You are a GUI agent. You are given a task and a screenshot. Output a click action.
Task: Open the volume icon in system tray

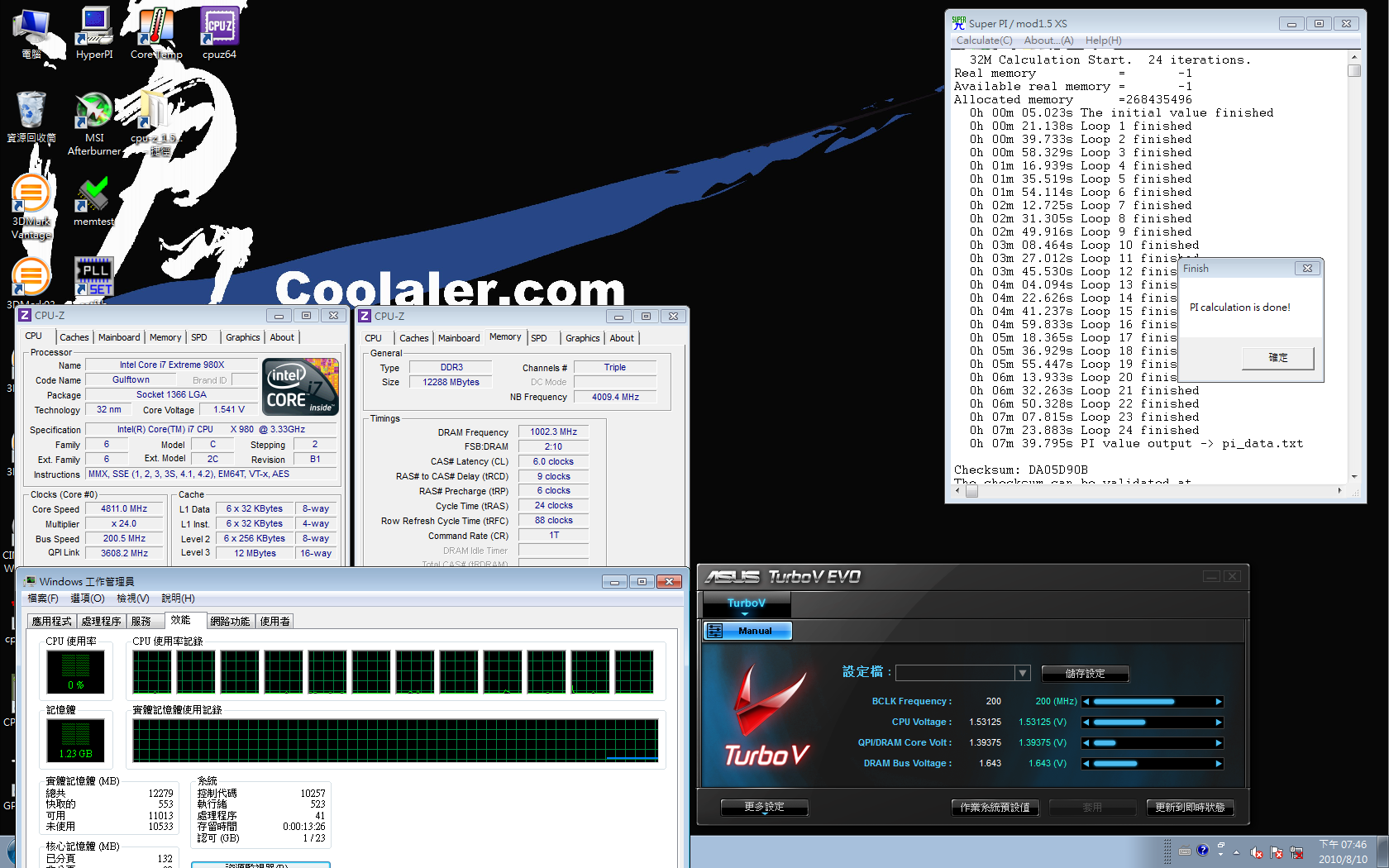click(x=1257, y=852)
